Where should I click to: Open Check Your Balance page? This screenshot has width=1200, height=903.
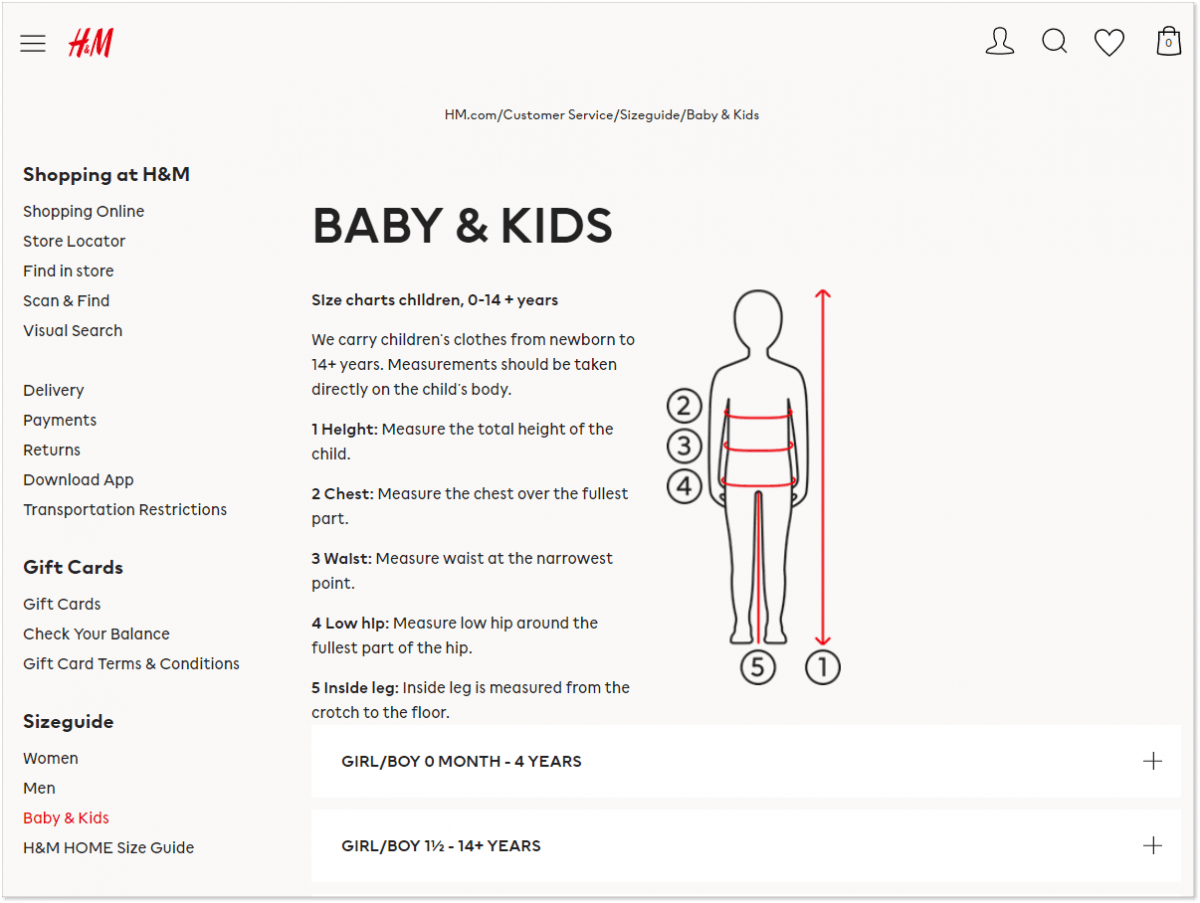pos(96,633)
